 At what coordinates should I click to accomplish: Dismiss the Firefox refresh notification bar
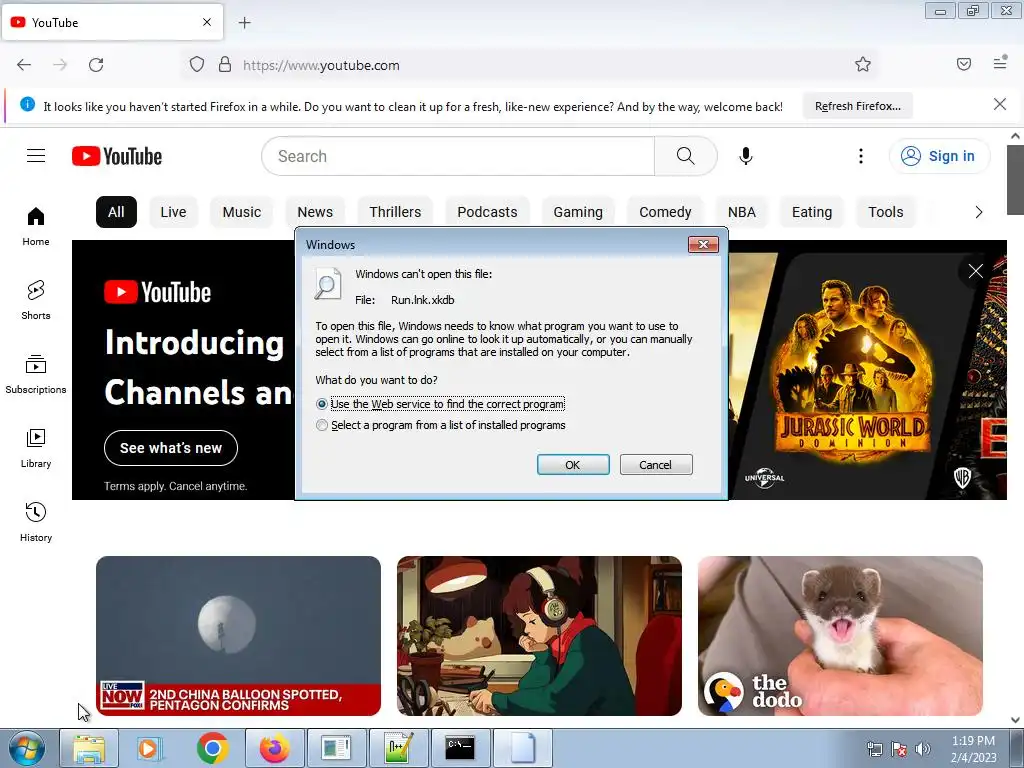(1000, 104)
